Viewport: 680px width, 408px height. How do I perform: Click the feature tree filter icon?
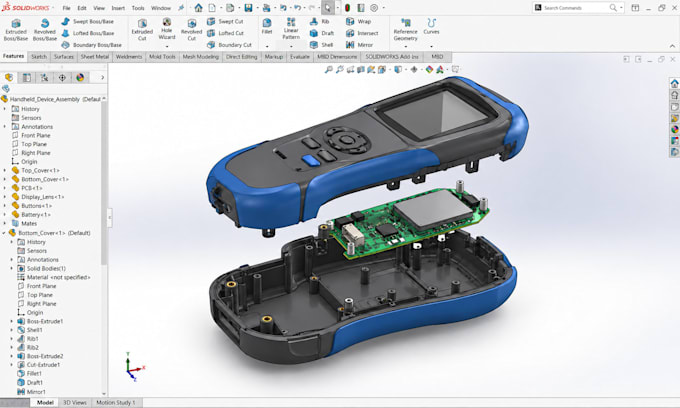click(x=6, y=88)
